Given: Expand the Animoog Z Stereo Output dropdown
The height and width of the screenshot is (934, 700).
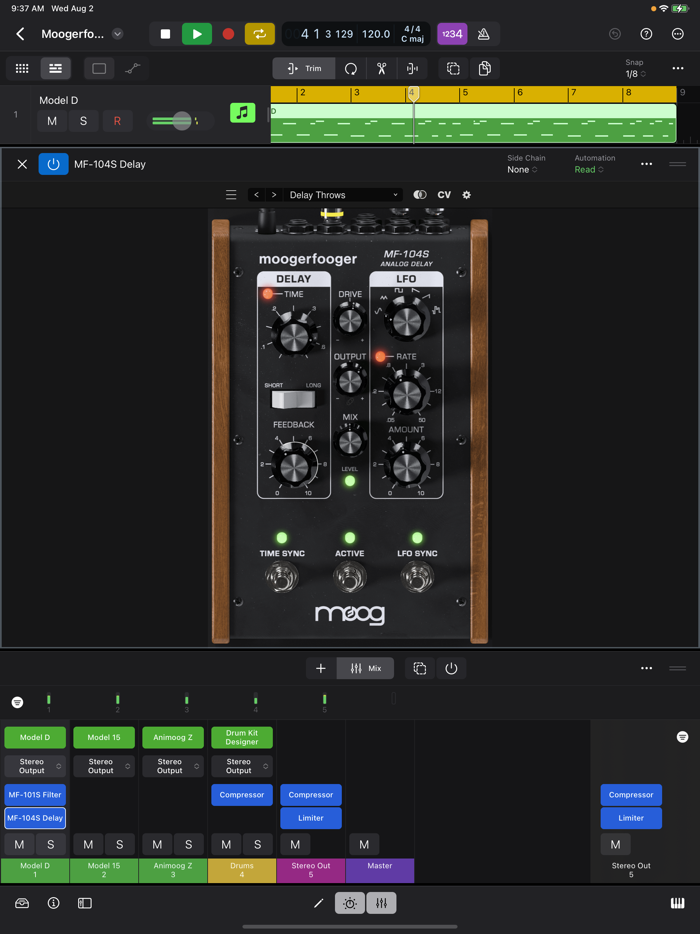Looking at the screenshot, I should (x=173, y=766).
